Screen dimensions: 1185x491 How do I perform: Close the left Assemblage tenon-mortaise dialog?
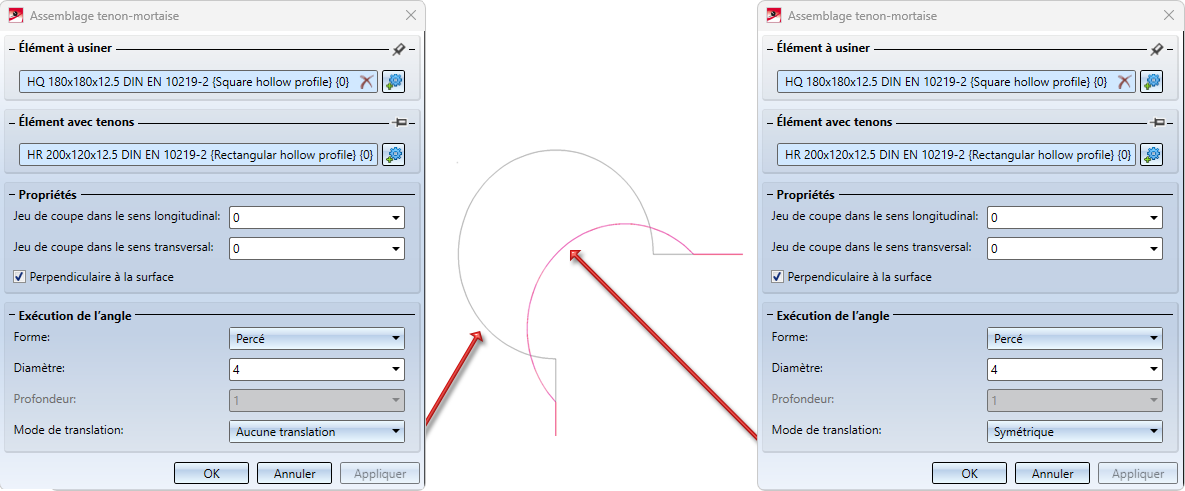(410, 15)
